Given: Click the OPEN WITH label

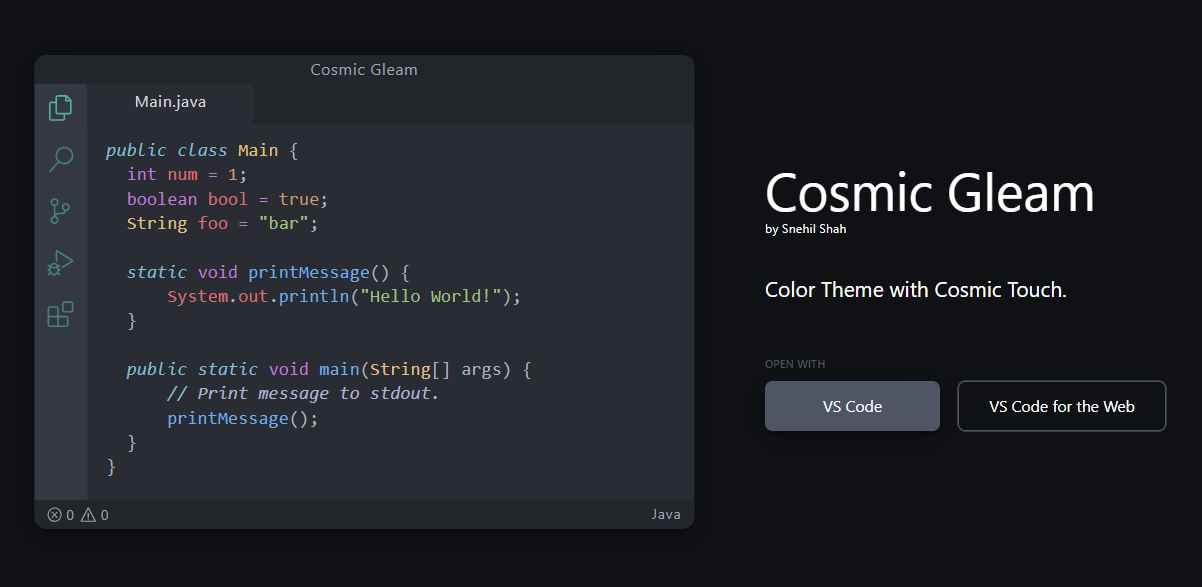Looking at the screenshot, I should click(795, 365).
